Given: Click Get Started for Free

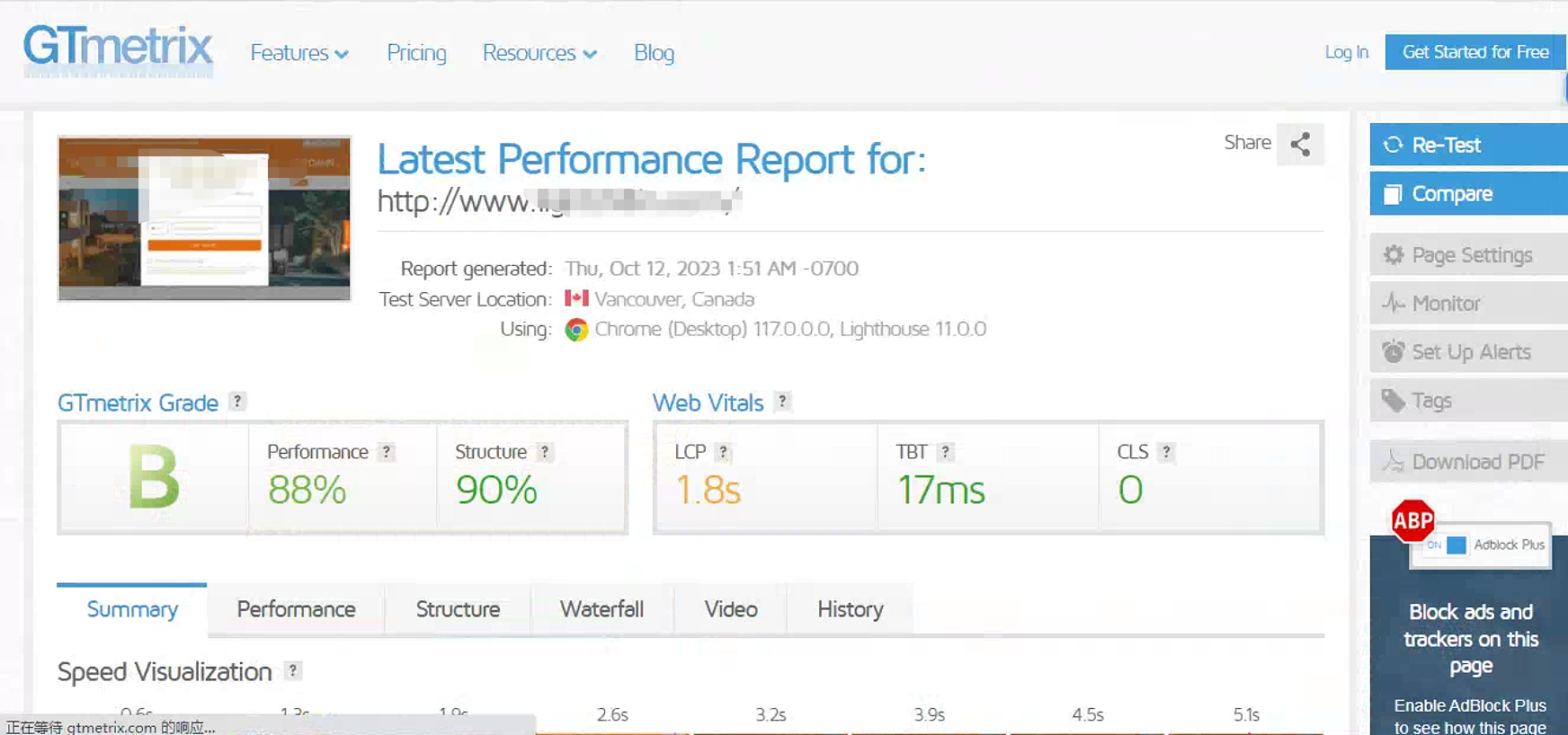Looking at the screenshot, I should tap(1474, 52).
